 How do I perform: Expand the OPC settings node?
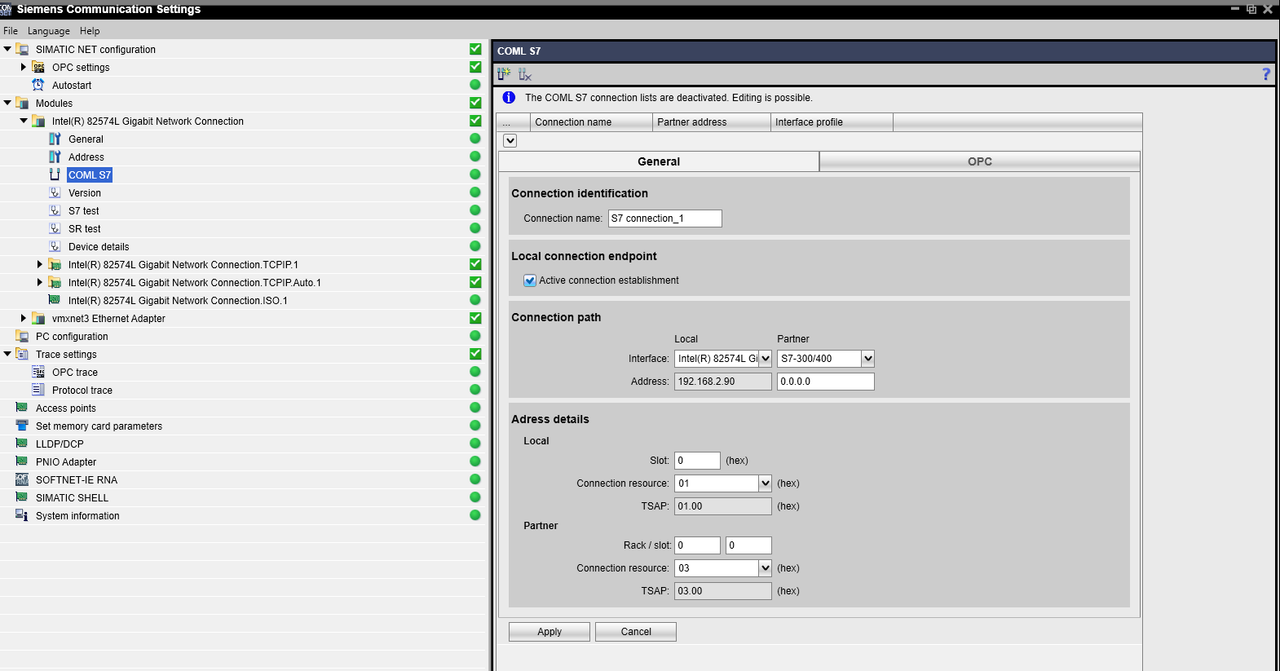pos(24,67)
